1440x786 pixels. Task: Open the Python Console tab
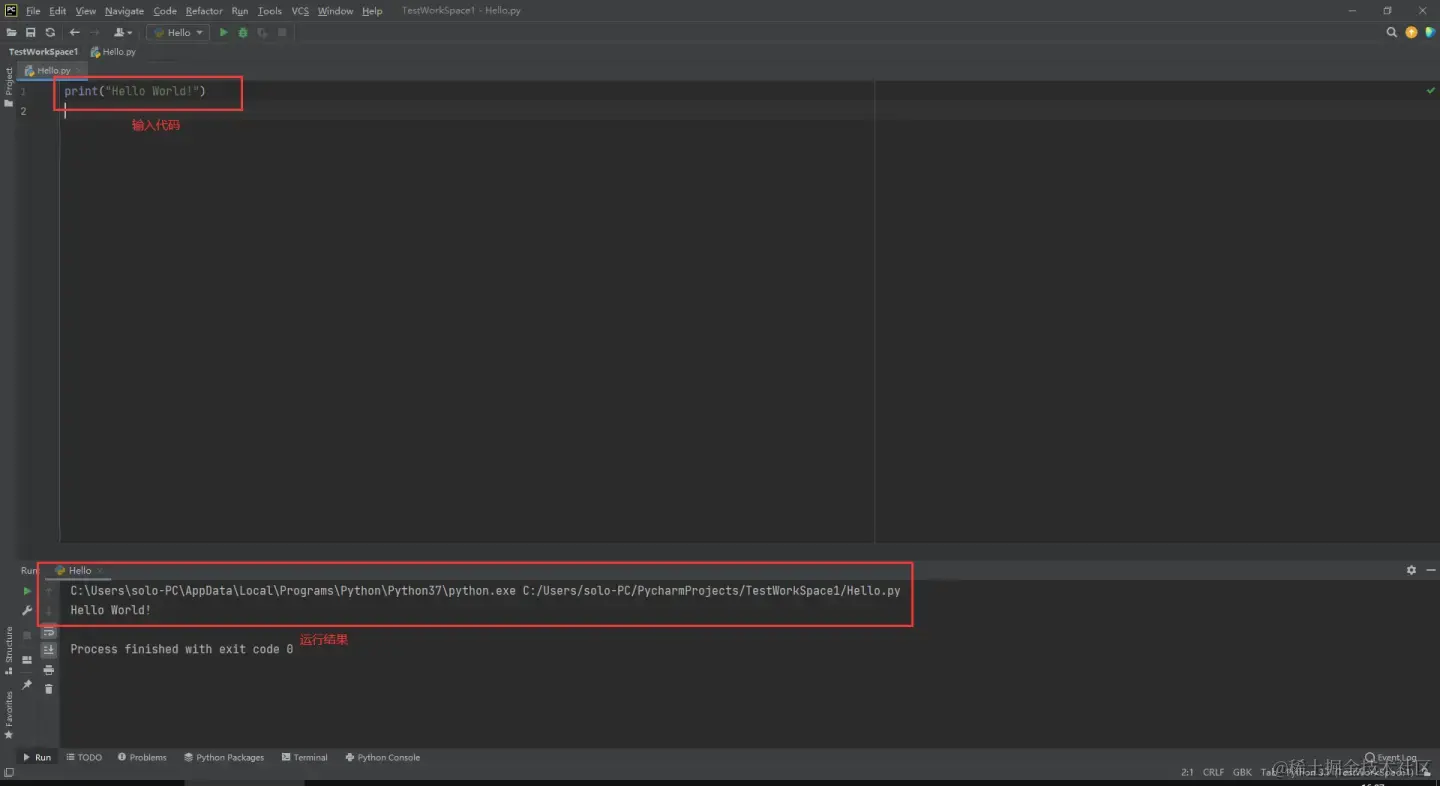[383, 757]
